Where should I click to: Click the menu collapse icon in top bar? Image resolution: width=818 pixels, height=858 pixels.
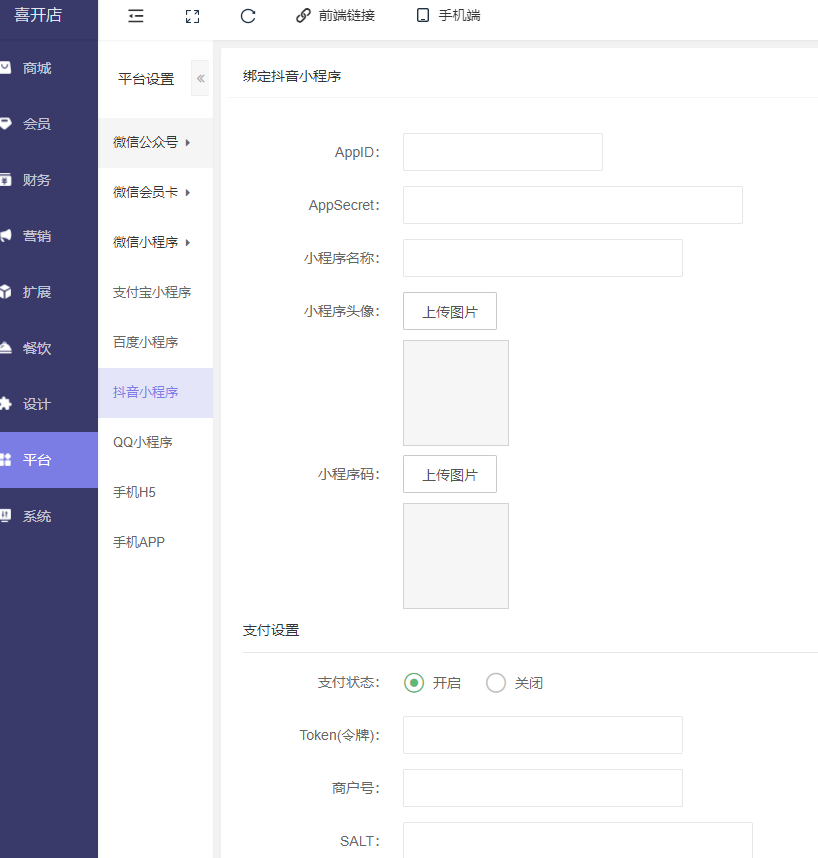coord(136,16)
